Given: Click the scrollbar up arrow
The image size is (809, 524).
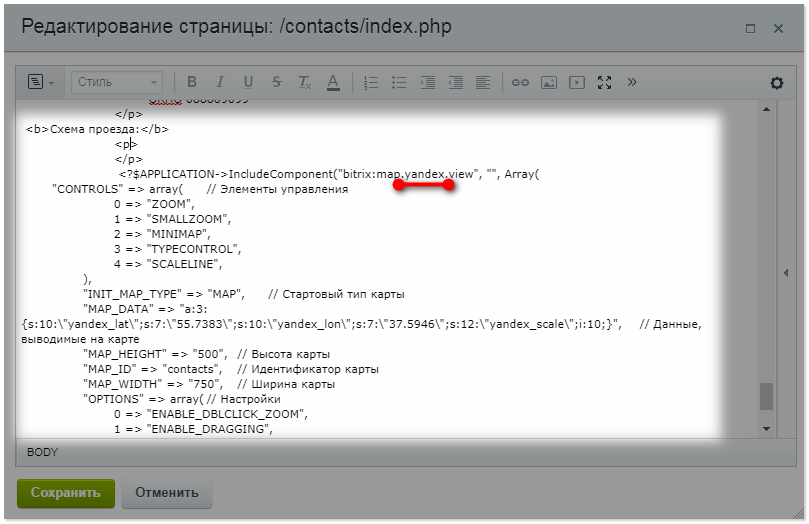Looking at the screenshot, I should [x=766, y=109].
